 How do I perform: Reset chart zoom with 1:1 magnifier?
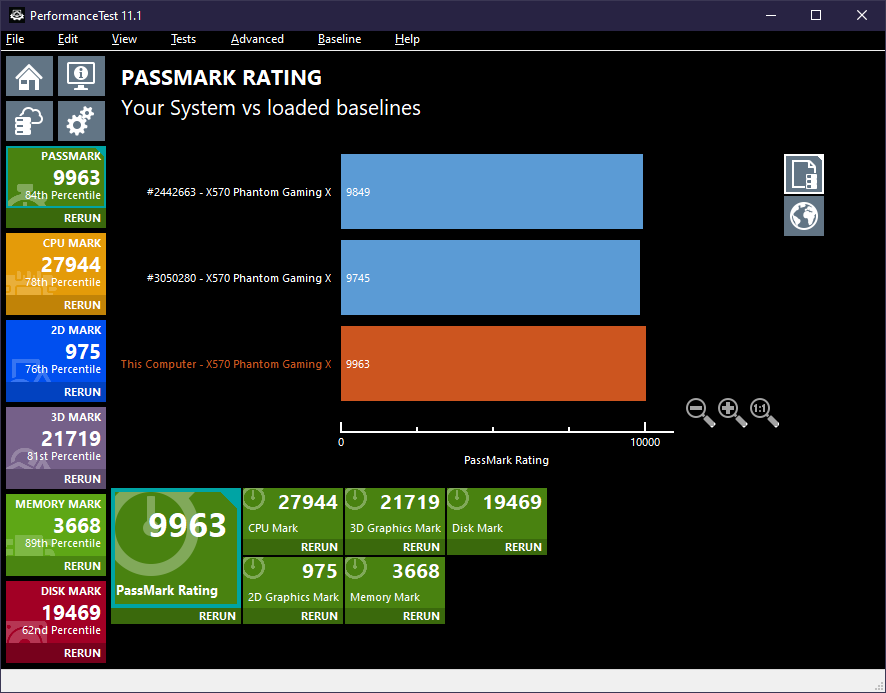764,412
